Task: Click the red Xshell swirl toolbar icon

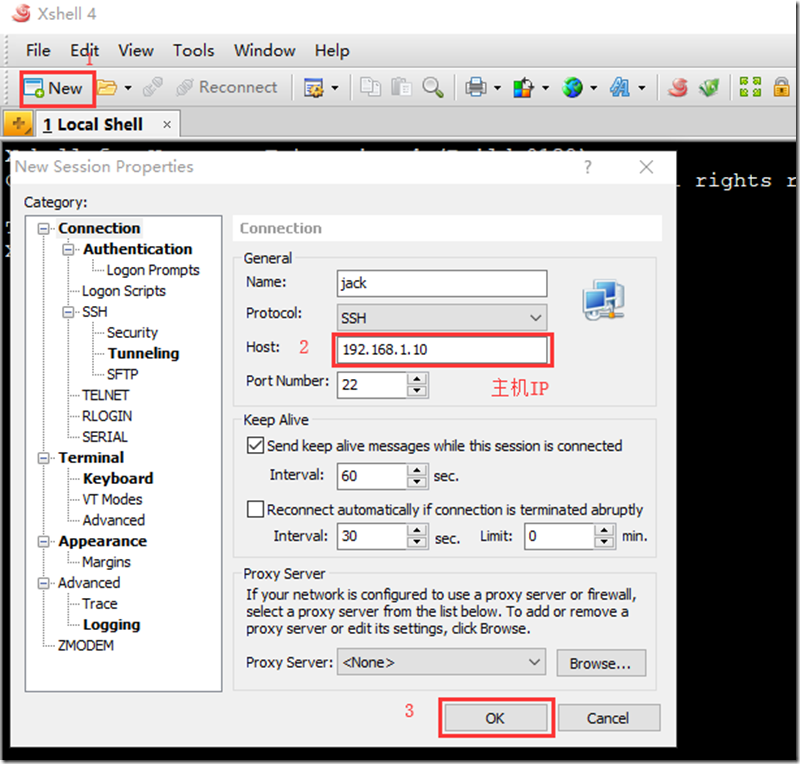Action: coord(678,87)
